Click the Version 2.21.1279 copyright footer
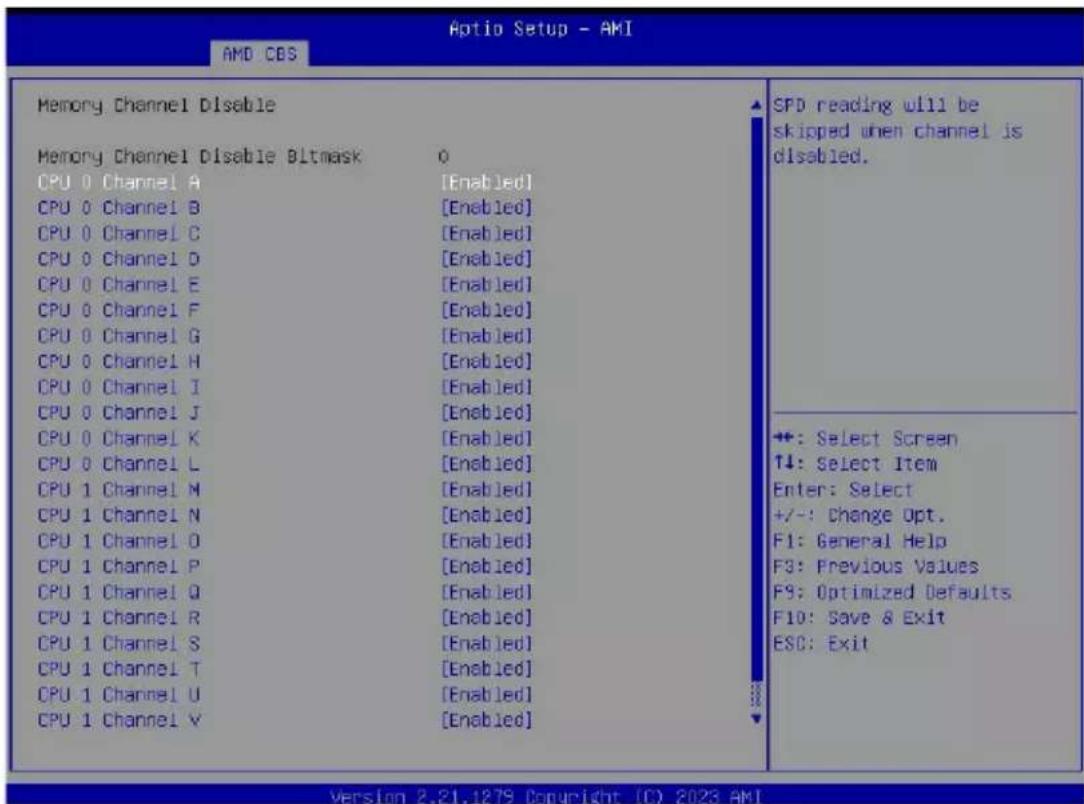Image resolution: width=1084 pixels, height=804 pixels. click(x=545, y=796)
